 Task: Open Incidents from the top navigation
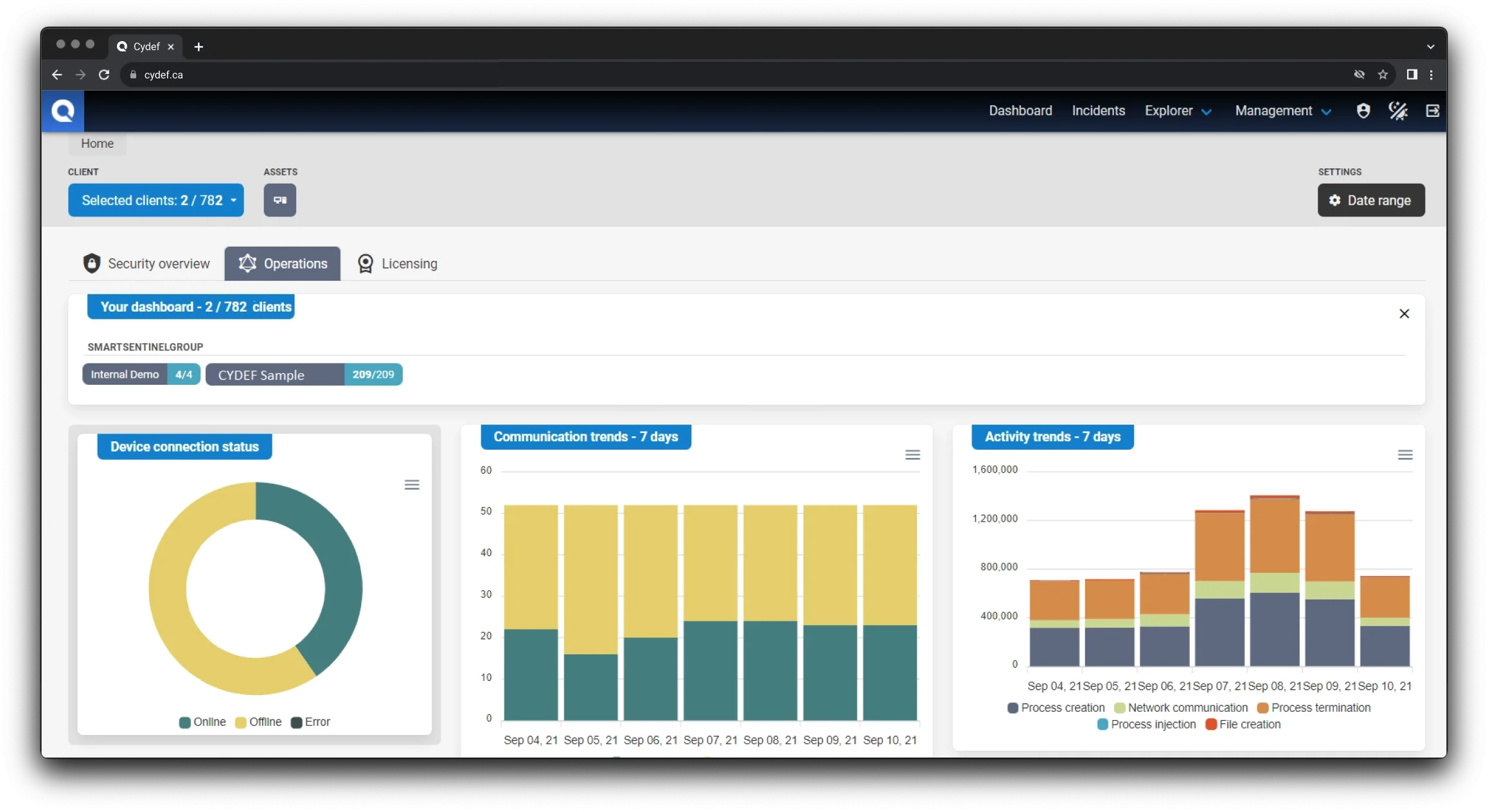point(1098,111)
